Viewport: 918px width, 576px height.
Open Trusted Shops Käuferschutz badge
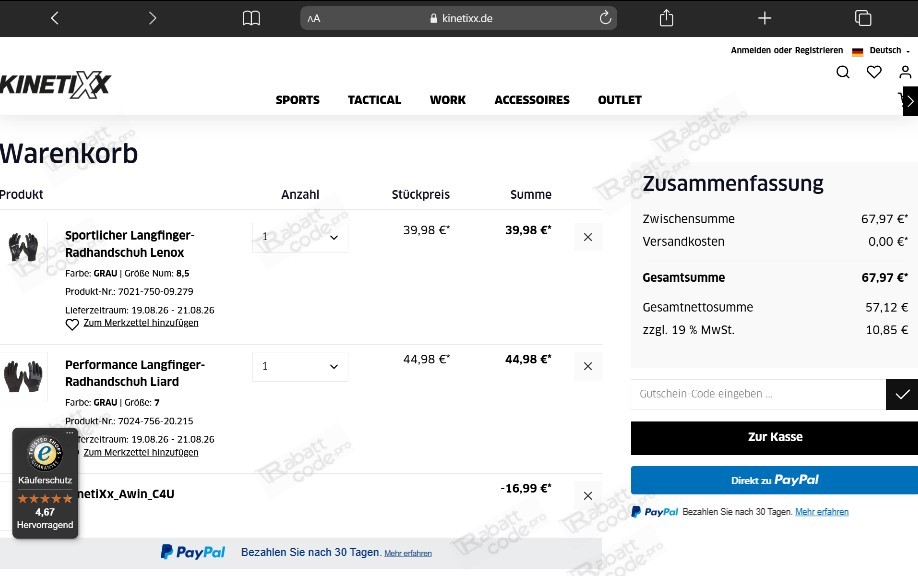(x=45, y=486)
